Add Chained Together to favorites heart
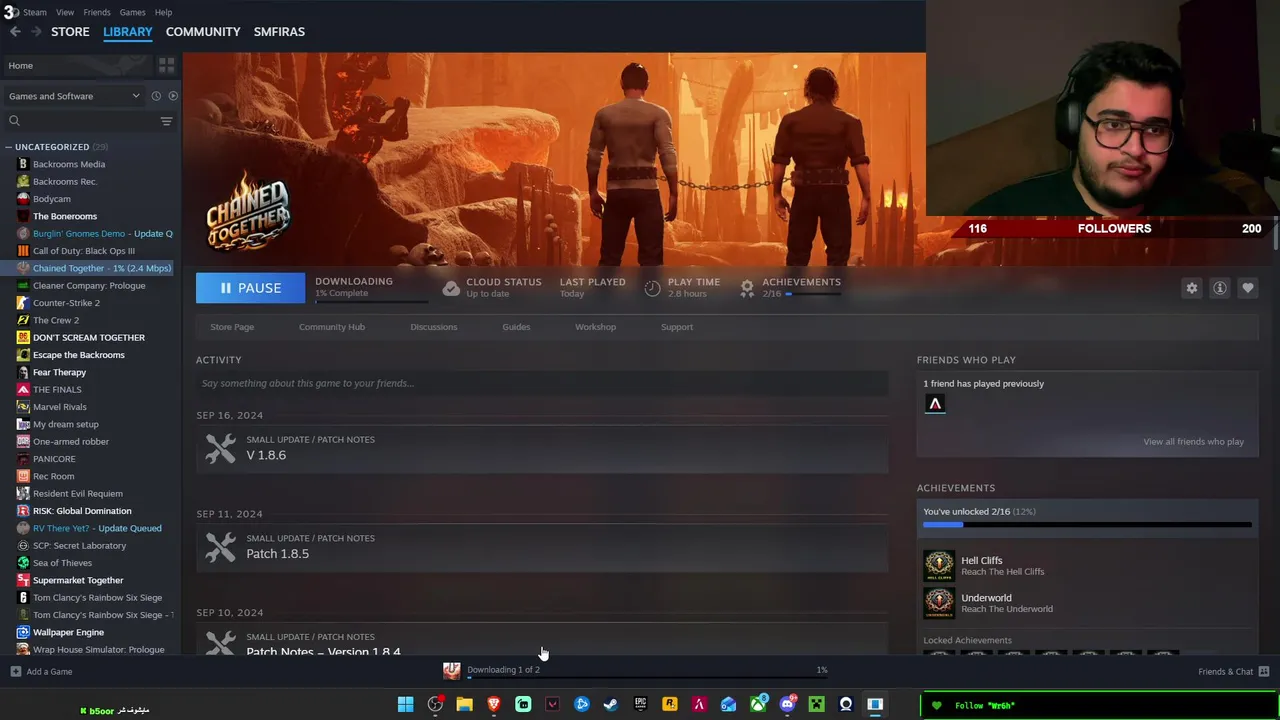Screen dimensions: 1280x720 pyautogui.click(x=1248, y=288)
